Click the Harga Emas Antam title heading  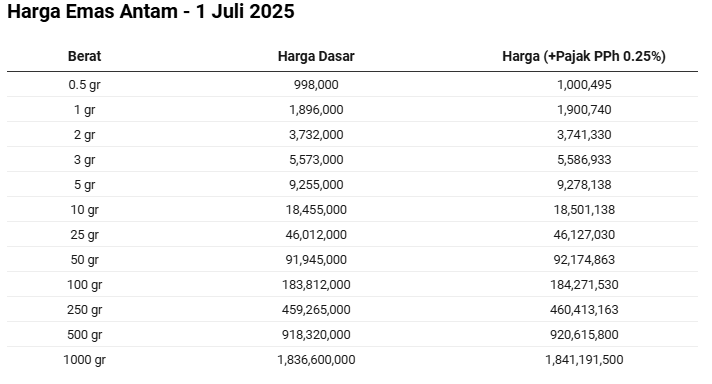pyautogui.click(x=151, y=11)
